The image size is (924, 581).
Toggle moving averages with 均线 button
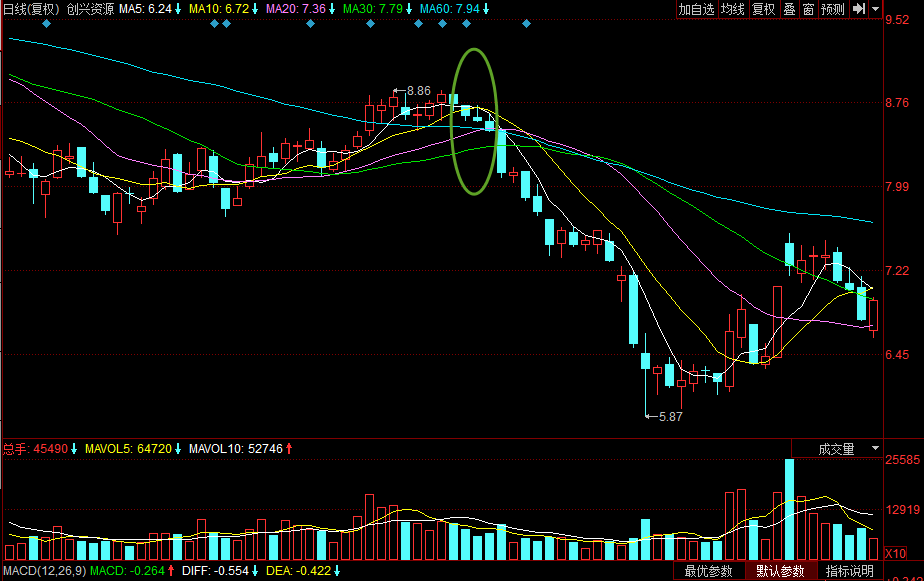click(732, 9)
